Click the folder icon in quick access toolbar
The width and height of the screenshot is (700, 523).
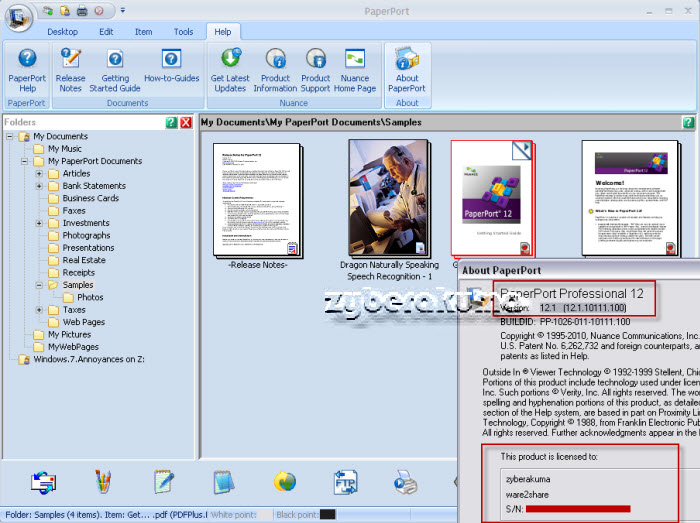[65, 11]
